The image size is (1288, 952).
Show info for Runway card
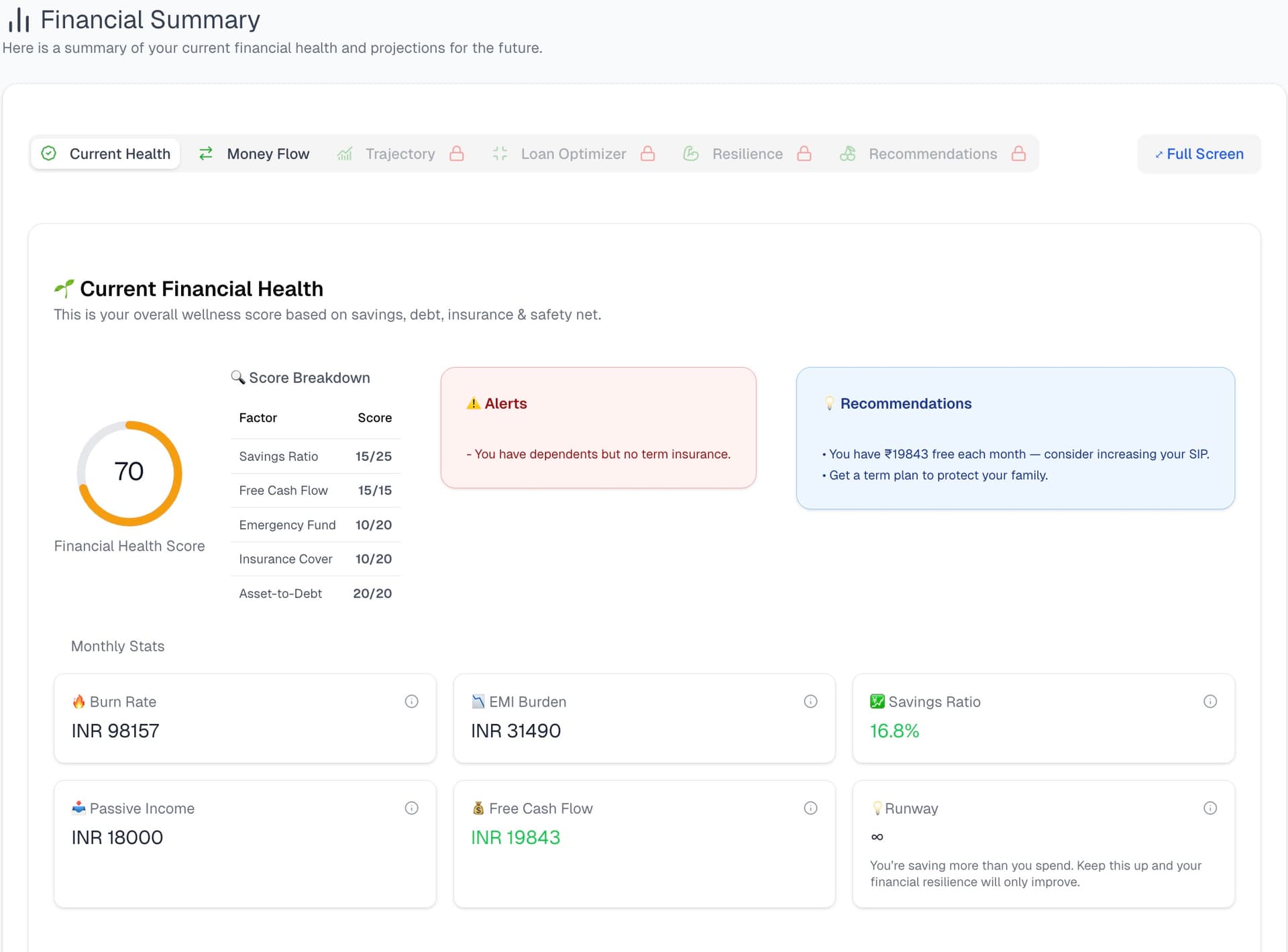pyautogui.click(x=1210, y=808)
